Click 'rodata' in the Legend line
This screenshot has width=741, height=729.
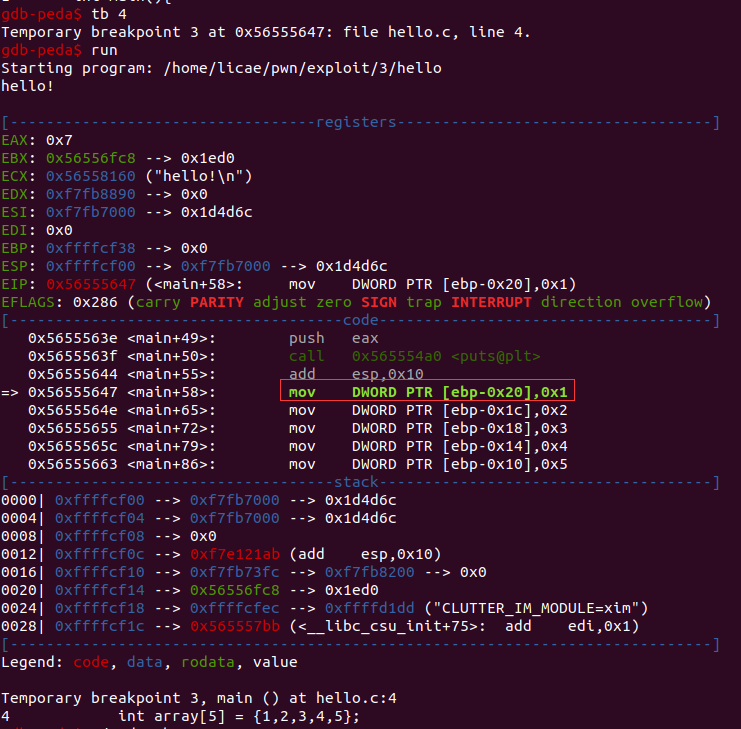[208, 662]
